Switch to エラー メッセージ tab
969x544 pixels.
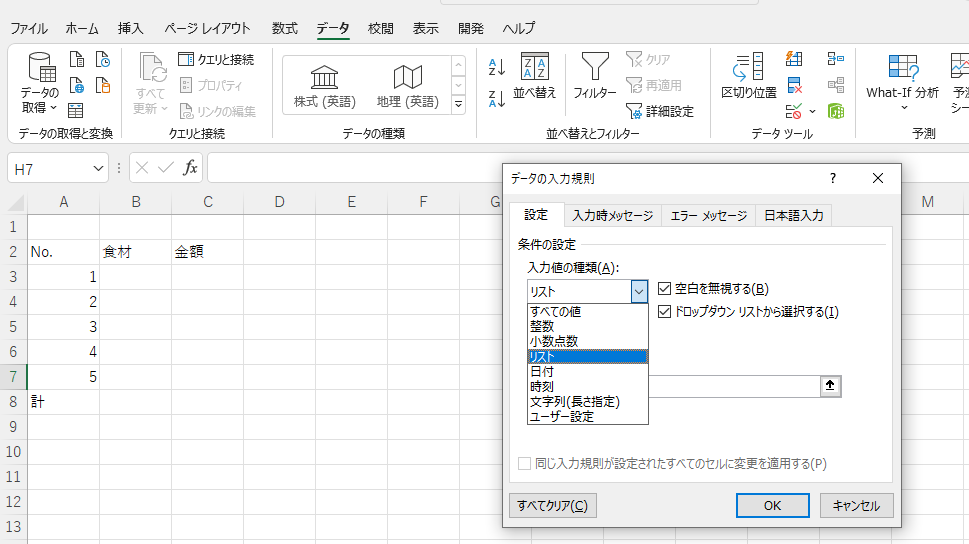pyautogui.click(x=708, y=215)
